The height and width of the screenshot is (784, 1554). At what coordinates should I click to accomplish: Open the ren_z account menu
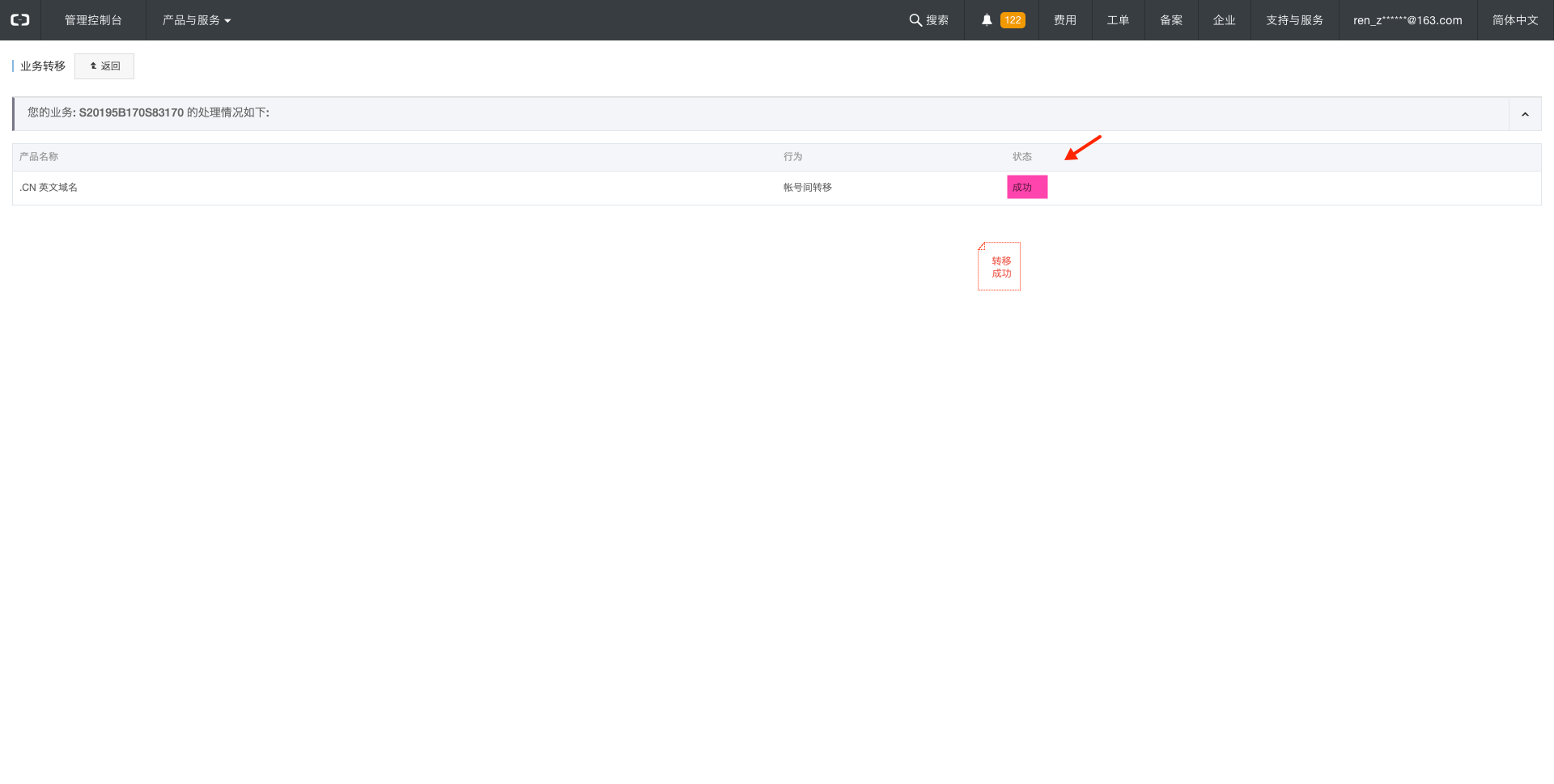(1408, 20)
